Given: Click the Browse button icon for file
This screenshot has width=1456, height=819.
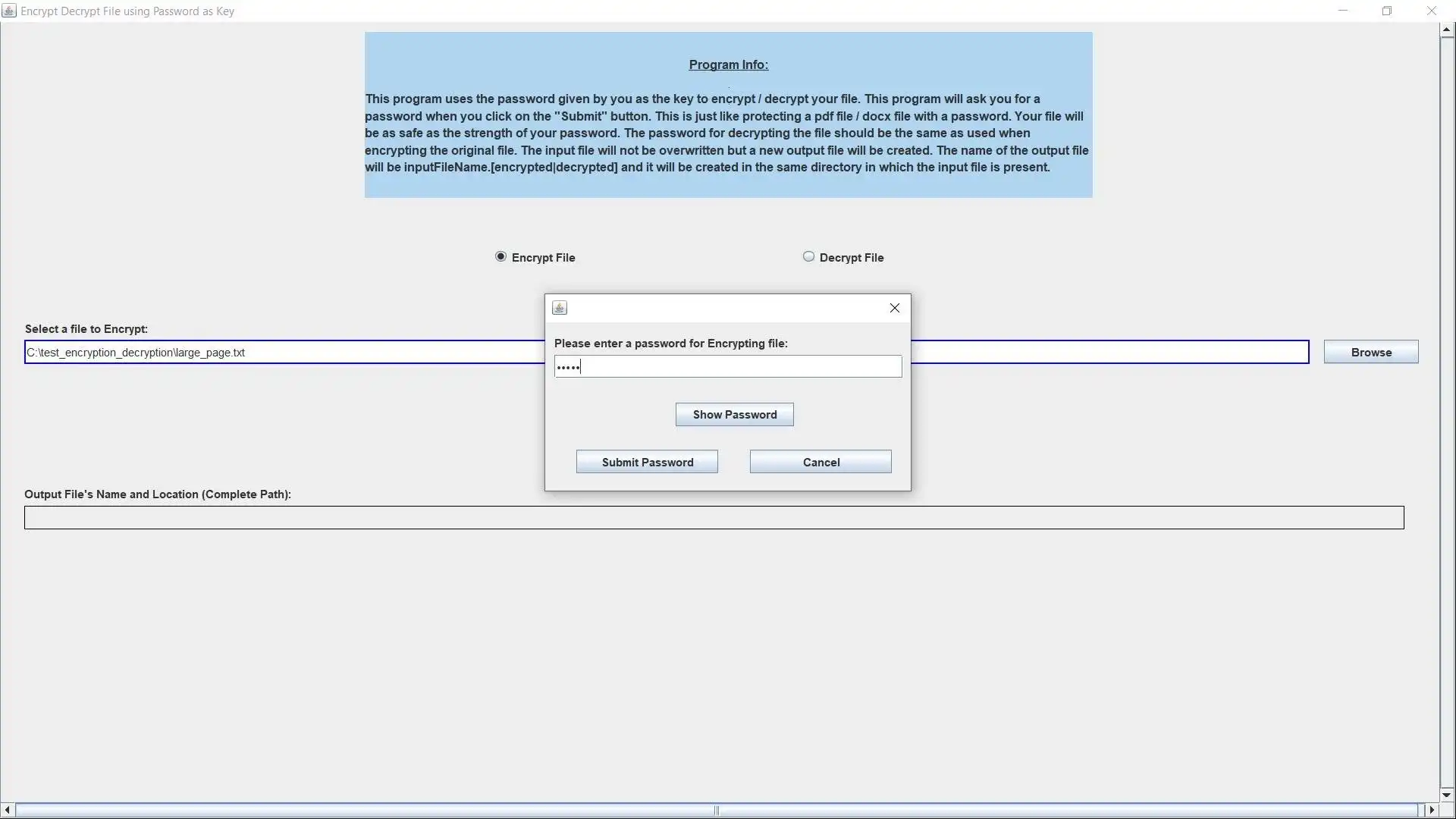Looking at the screenshot, I should point(1372,352).
